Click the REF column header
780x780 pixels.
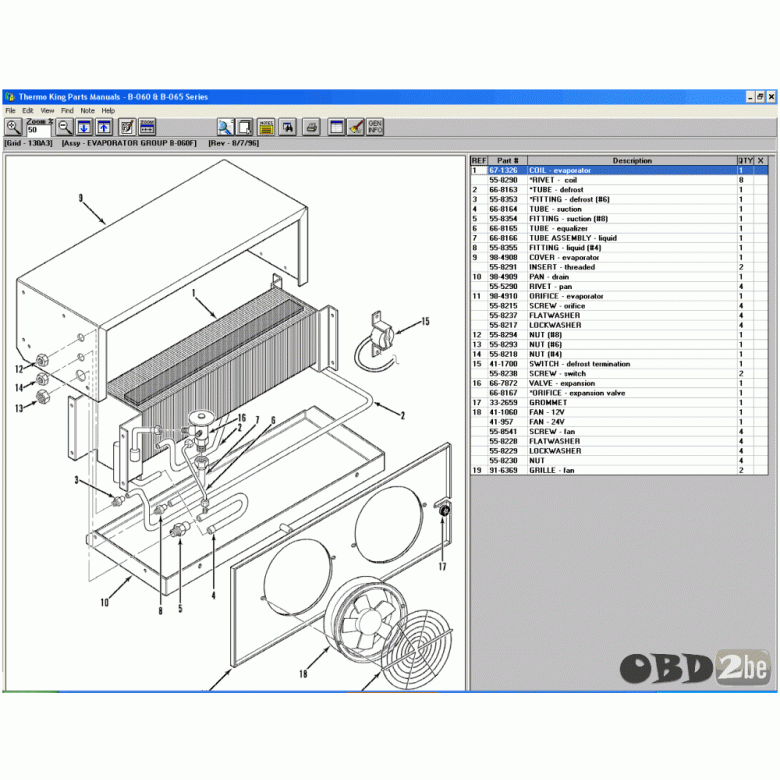(479, 161)
